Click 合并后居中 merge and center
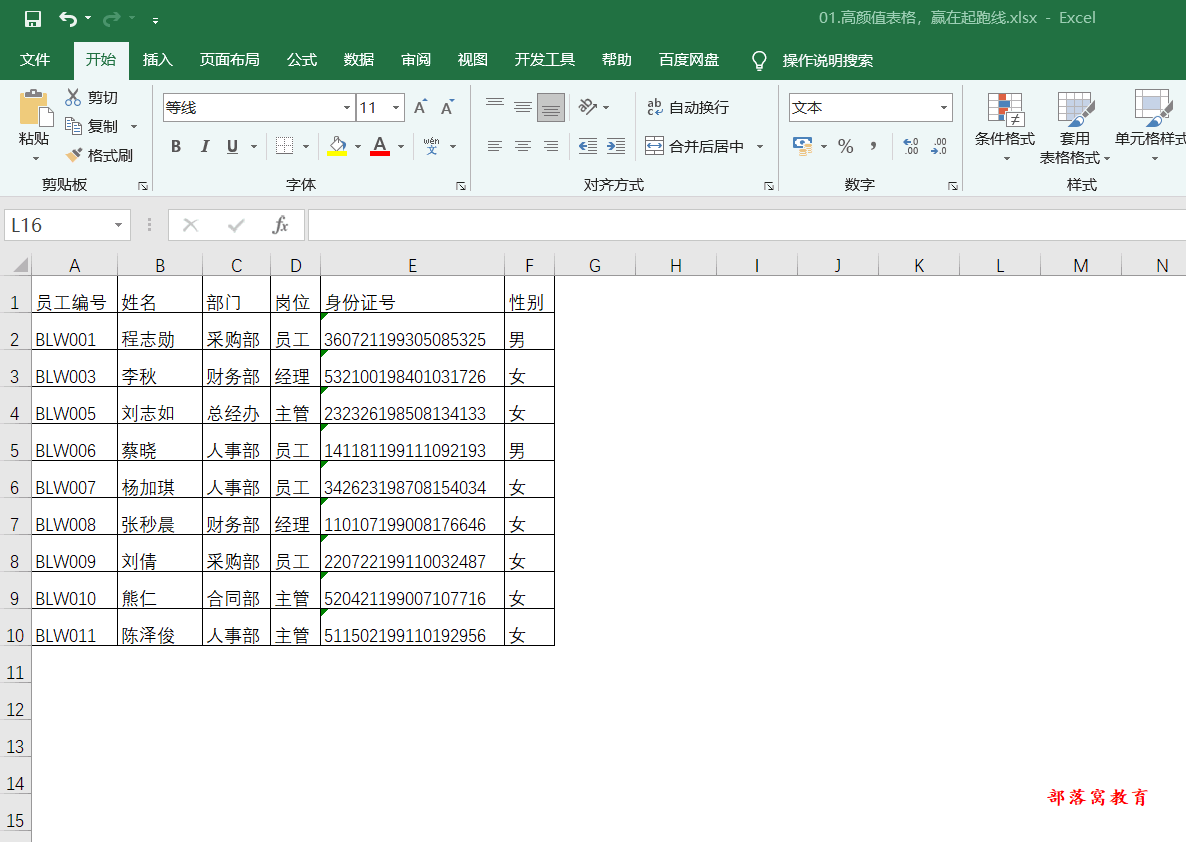 tap(696, 146)
